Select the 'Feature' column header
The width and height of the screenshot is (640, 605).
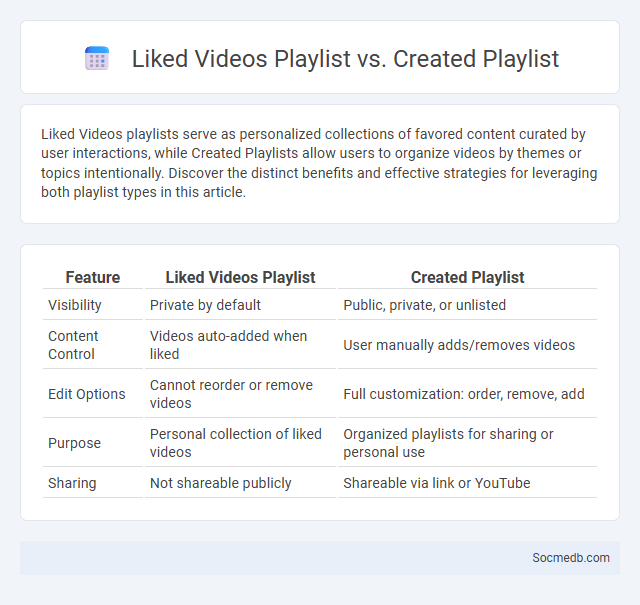(93, 277)
